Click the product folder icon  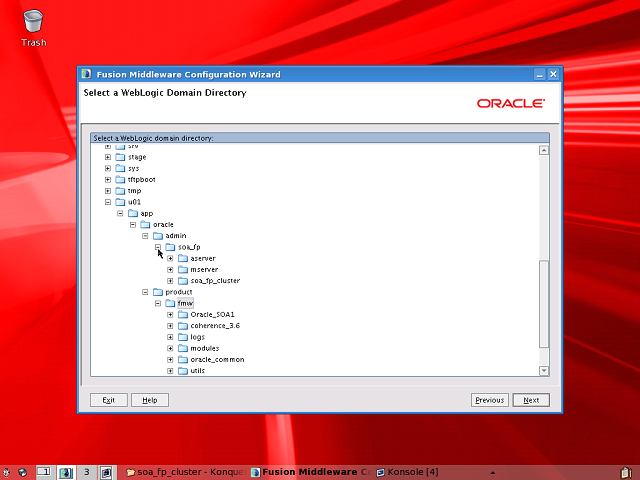click(x=158, y=292)
